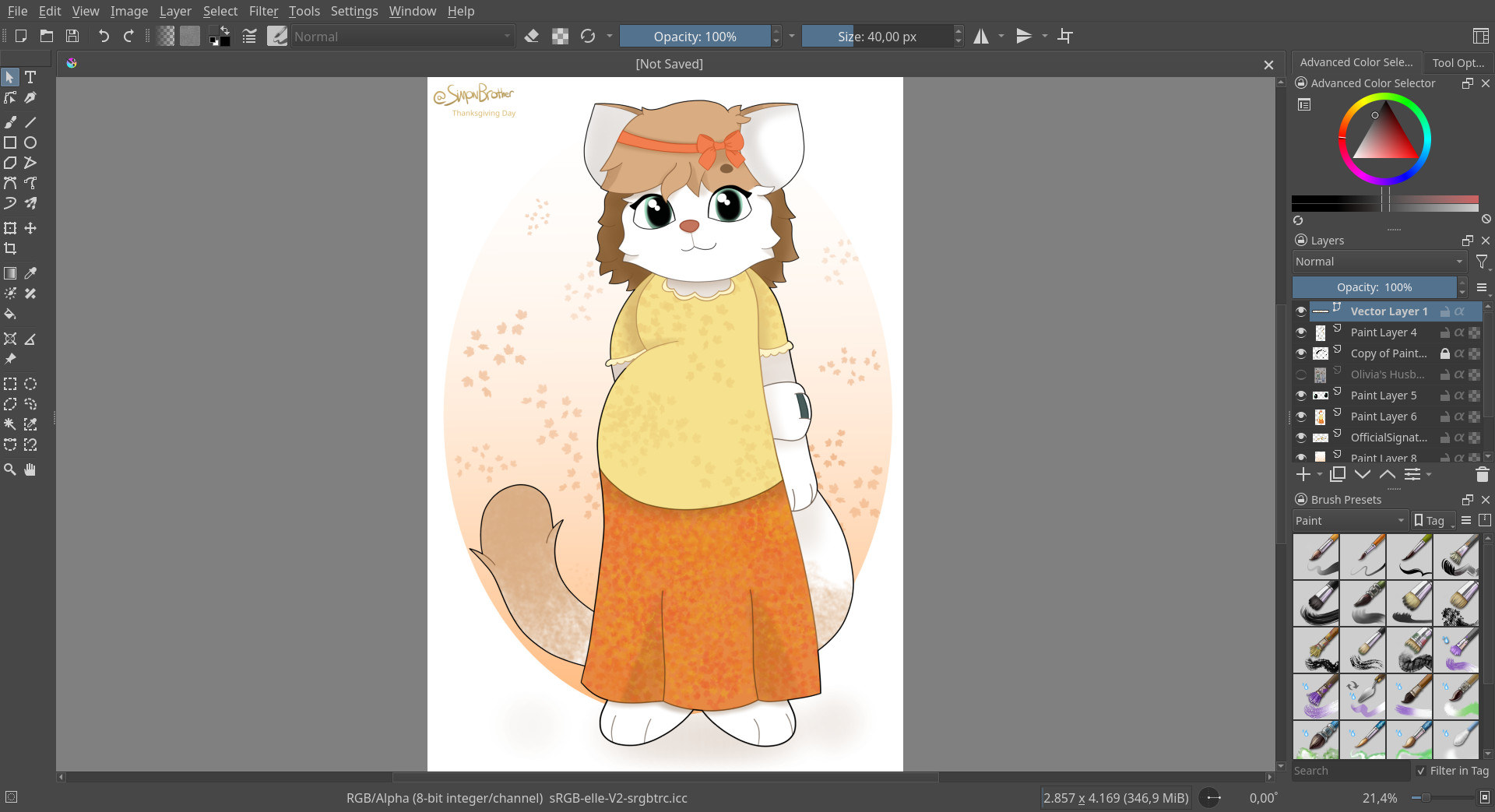Image resolution: width=1495 pixels, height=812 pixels.
Task: Select the Color Sampler tool
Action: pyautogui.click(x=30, y=273)
